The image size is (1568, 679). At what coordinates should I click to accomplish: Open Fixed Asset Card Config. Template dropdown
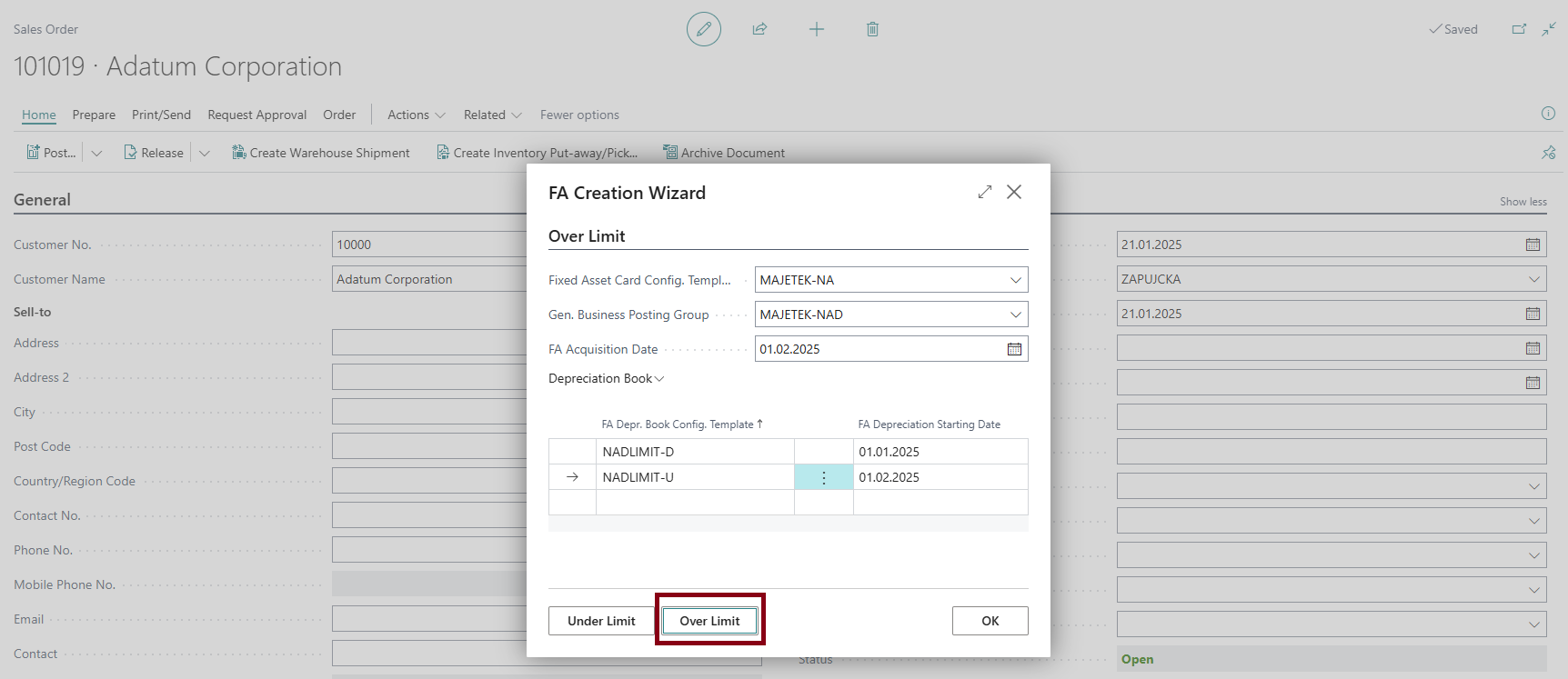tap(1016, 280)
